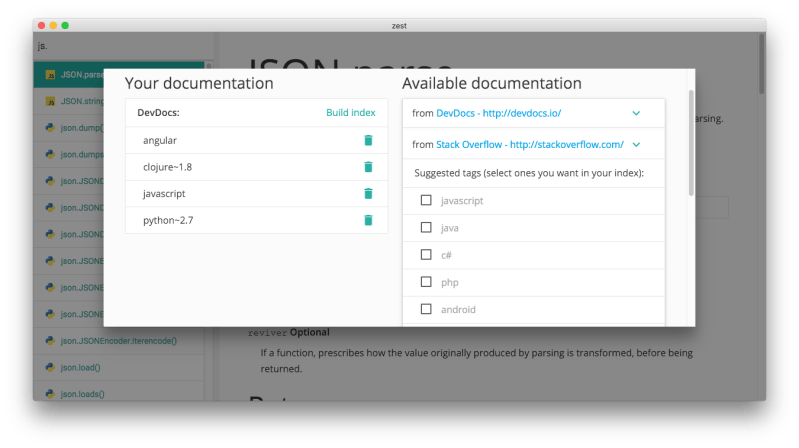
Task: Open the DevDocs http://devdocs.io/ link
Action: 498,113
